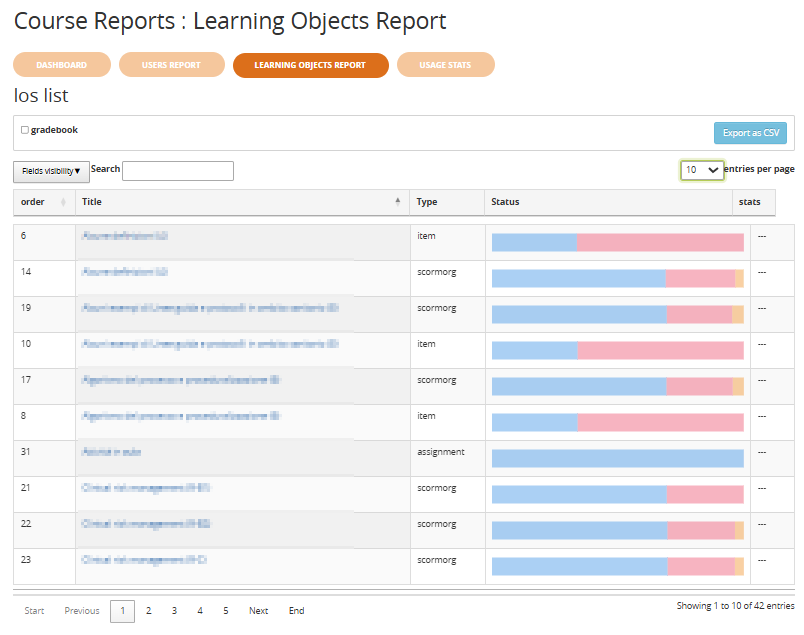Screen dimensions: 804x635
Task: Open the entries per page selector
Action: (x=701, y=170)
